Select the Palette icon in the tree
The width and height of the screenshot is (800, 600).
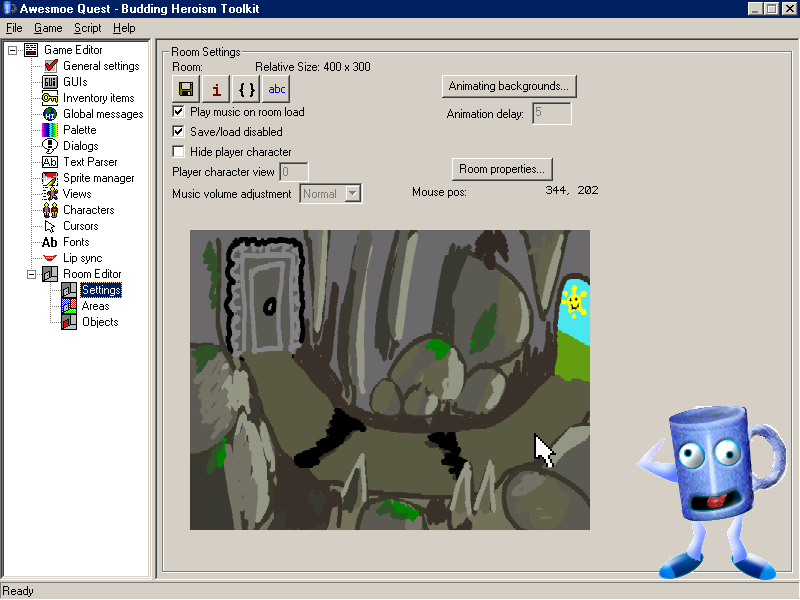[x=50, y=130]
